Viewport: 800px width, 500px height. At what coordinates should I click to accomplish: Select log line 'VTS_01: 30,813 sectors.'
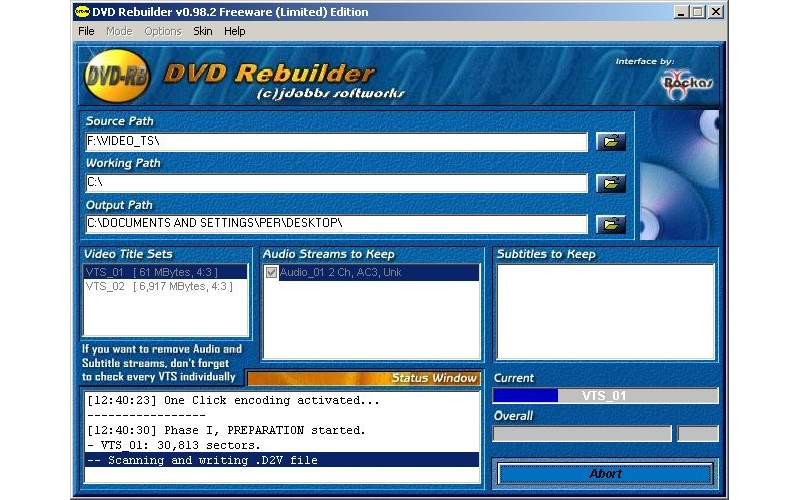pyautogui.click(x=282, y=445)
